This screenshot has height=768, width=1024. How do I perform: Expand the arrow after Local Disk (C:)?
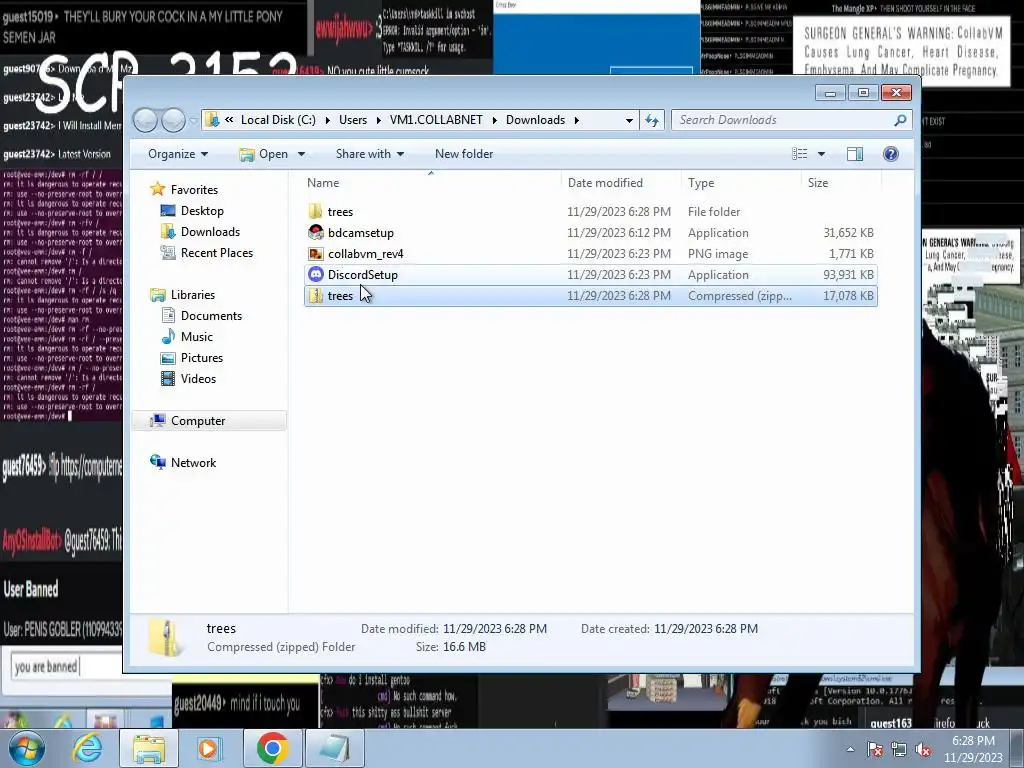tap(327, 120)
